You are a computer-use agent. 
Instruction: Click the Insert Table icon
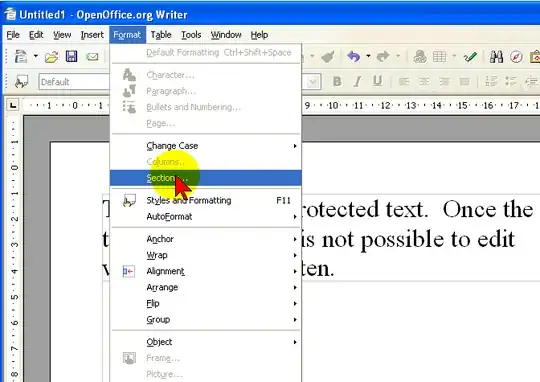click(x=439, y=56)
